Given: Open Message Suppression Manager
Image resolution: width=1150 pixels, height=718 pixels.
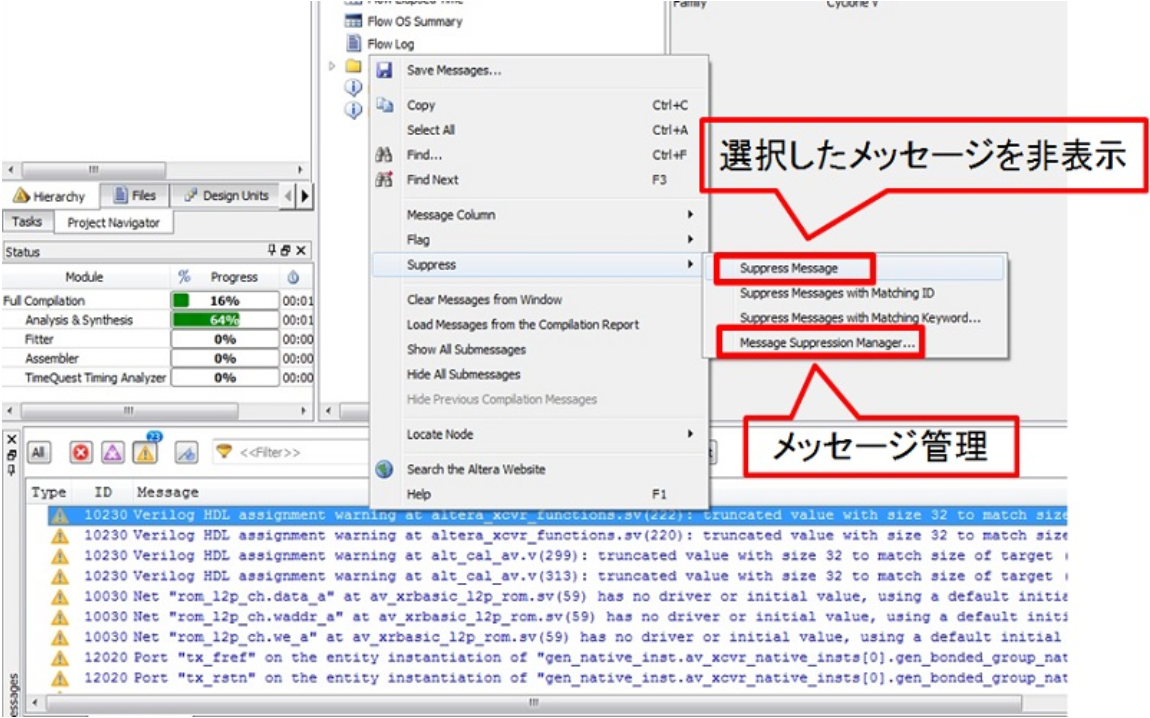Looking at the screenshot, I should click(827, 343).
